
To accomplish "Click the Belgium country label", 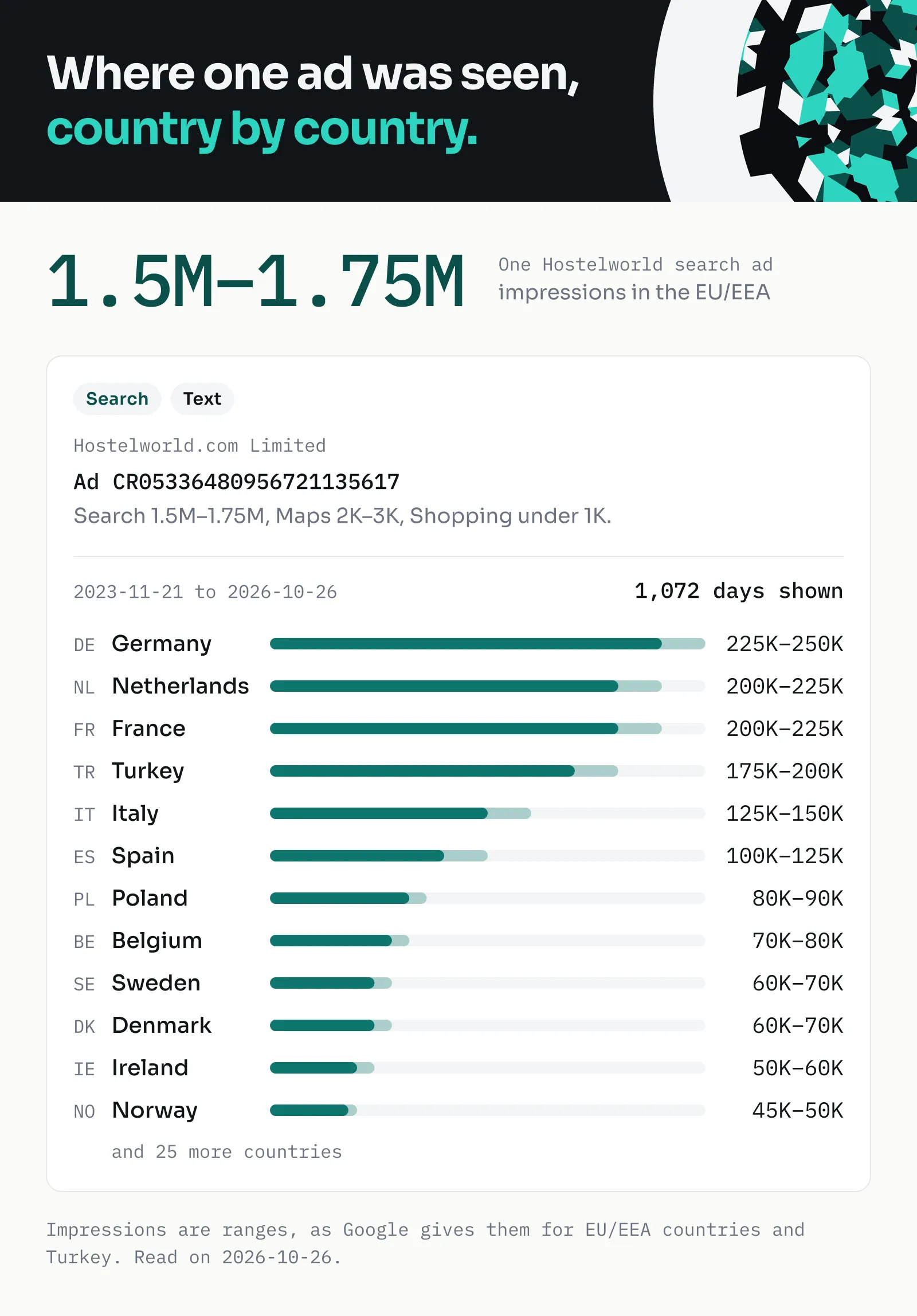I will tap(157, 941).
